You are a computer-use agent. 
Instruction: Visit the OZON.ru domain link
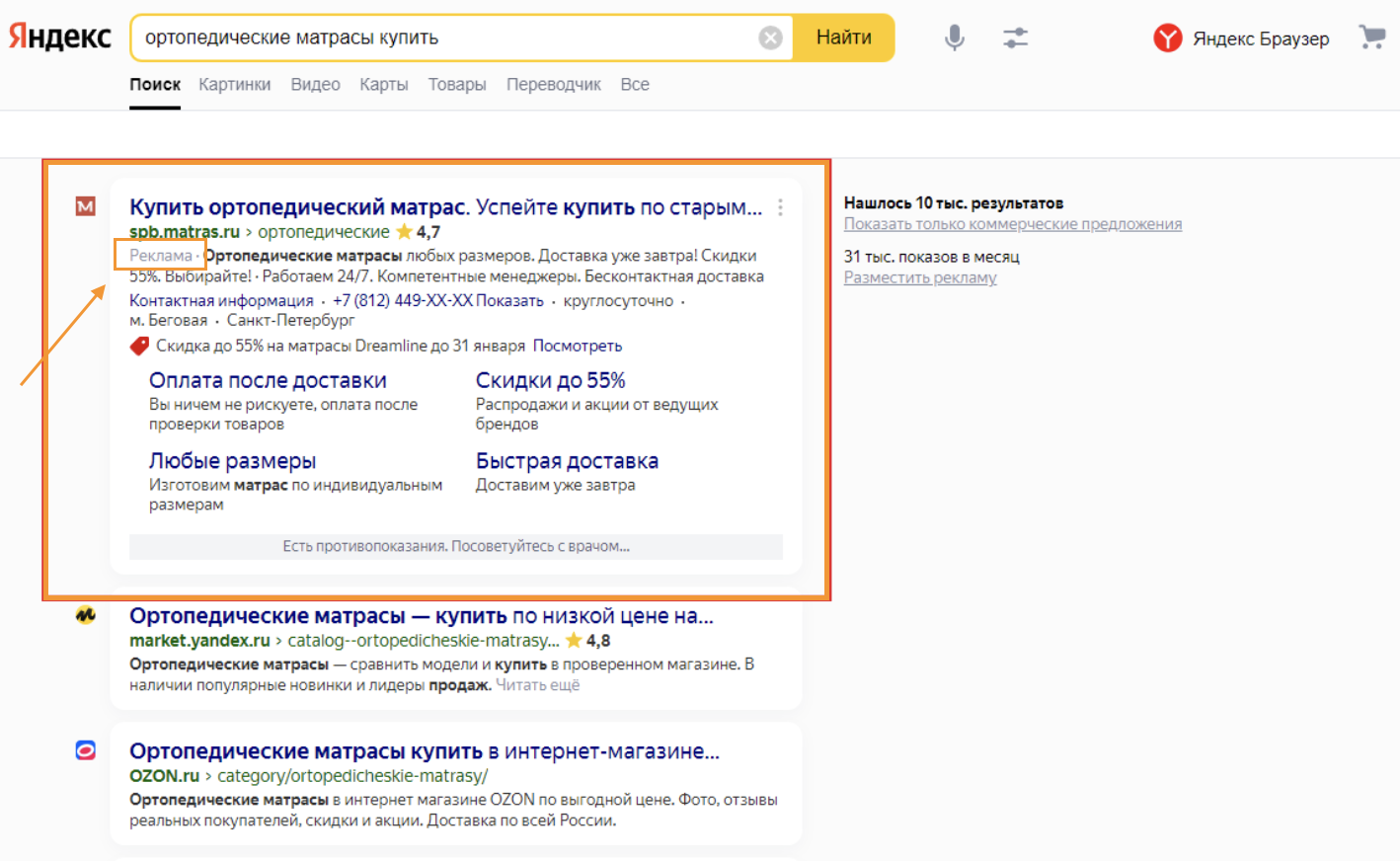tap(164, 776)
